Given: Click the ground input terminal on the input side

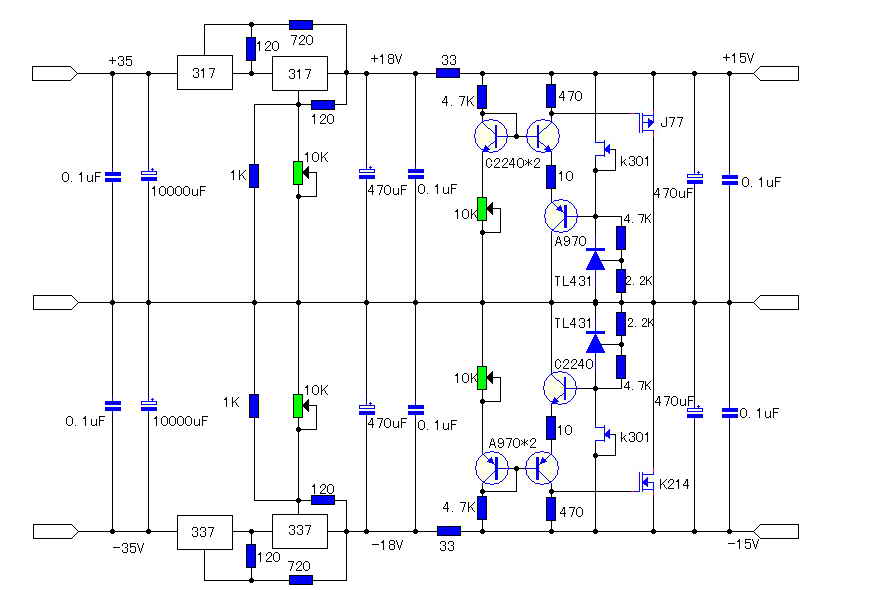Looking at the screenshot, I should 56,303.
